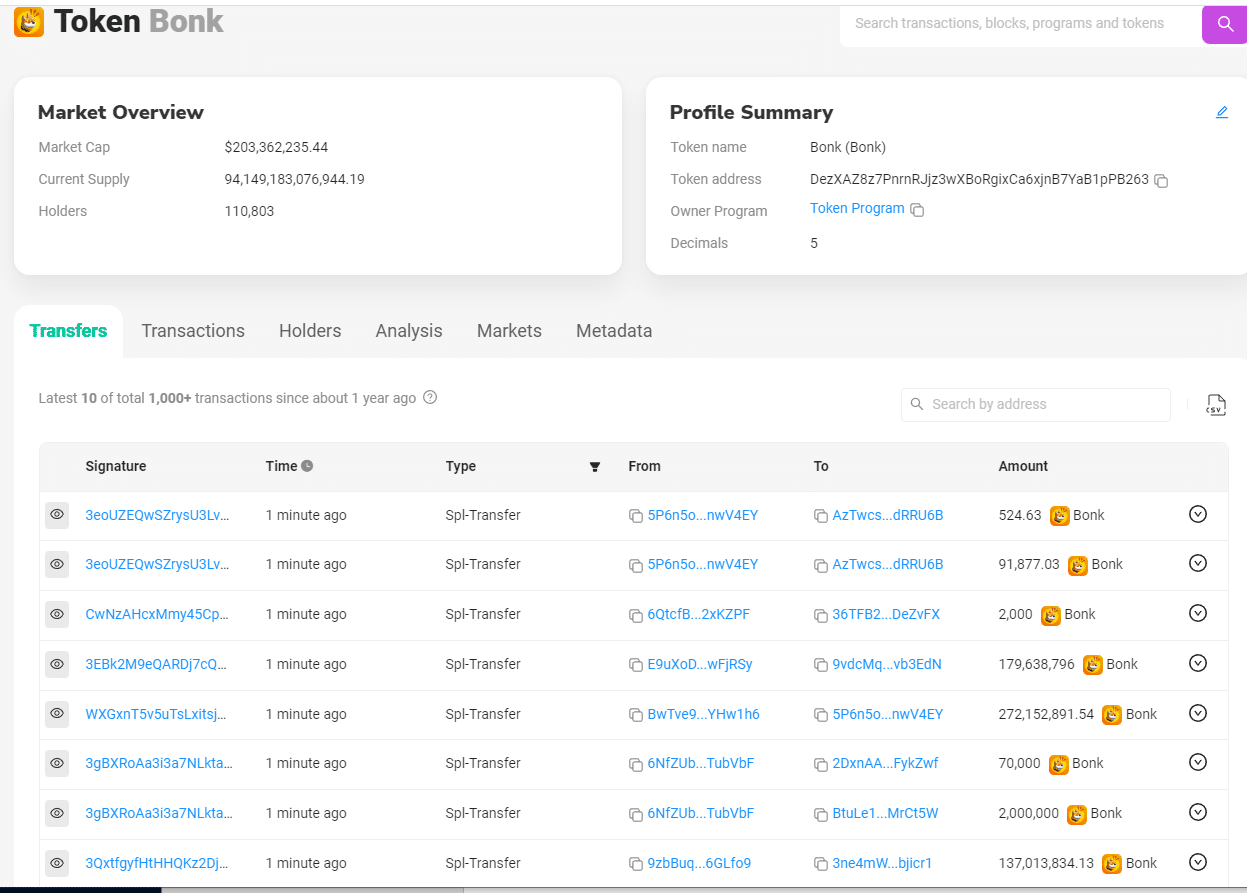Export transfers using the CSV icon
This screenshot has width=1247, height=893.
coord(1215,405)
